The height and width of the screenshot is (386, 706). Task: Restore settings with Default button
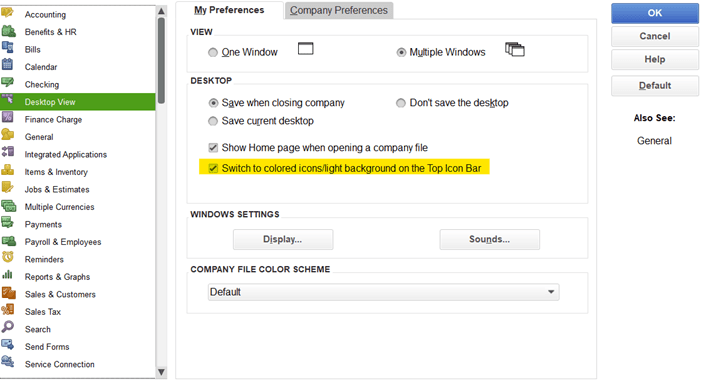[x=655, y=86]
